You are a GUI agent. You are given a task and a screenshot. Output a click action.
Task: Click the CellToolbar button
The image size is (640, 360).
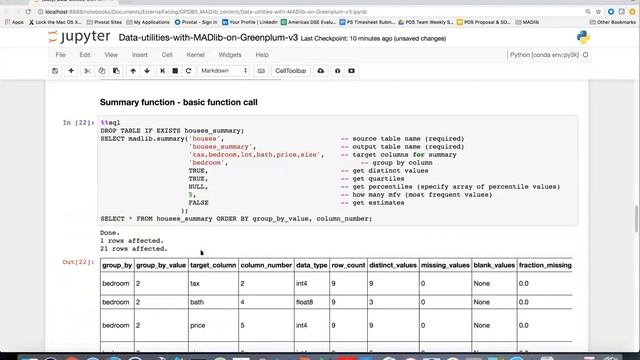291,71
